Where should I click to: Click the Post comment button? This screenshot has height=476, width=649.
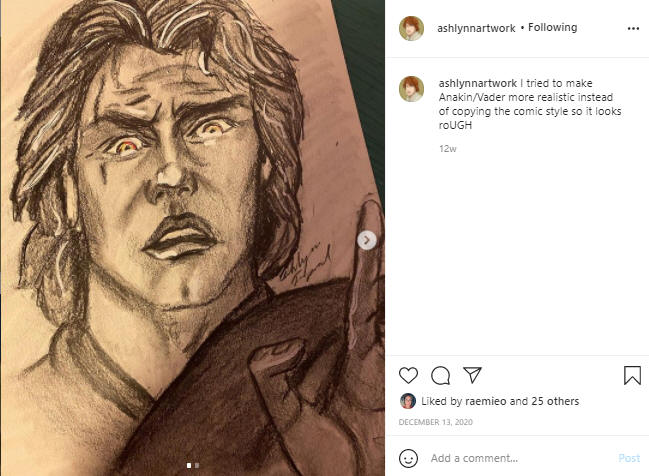[629, 458]
